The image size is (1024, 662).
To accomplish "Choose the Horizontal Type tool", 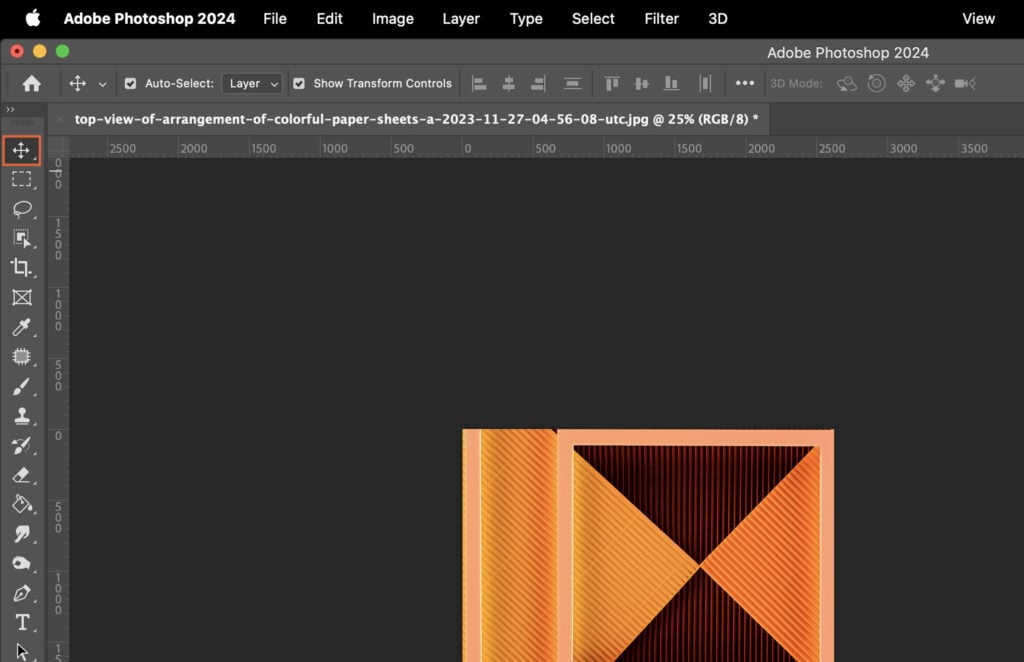I will (23, 623).
